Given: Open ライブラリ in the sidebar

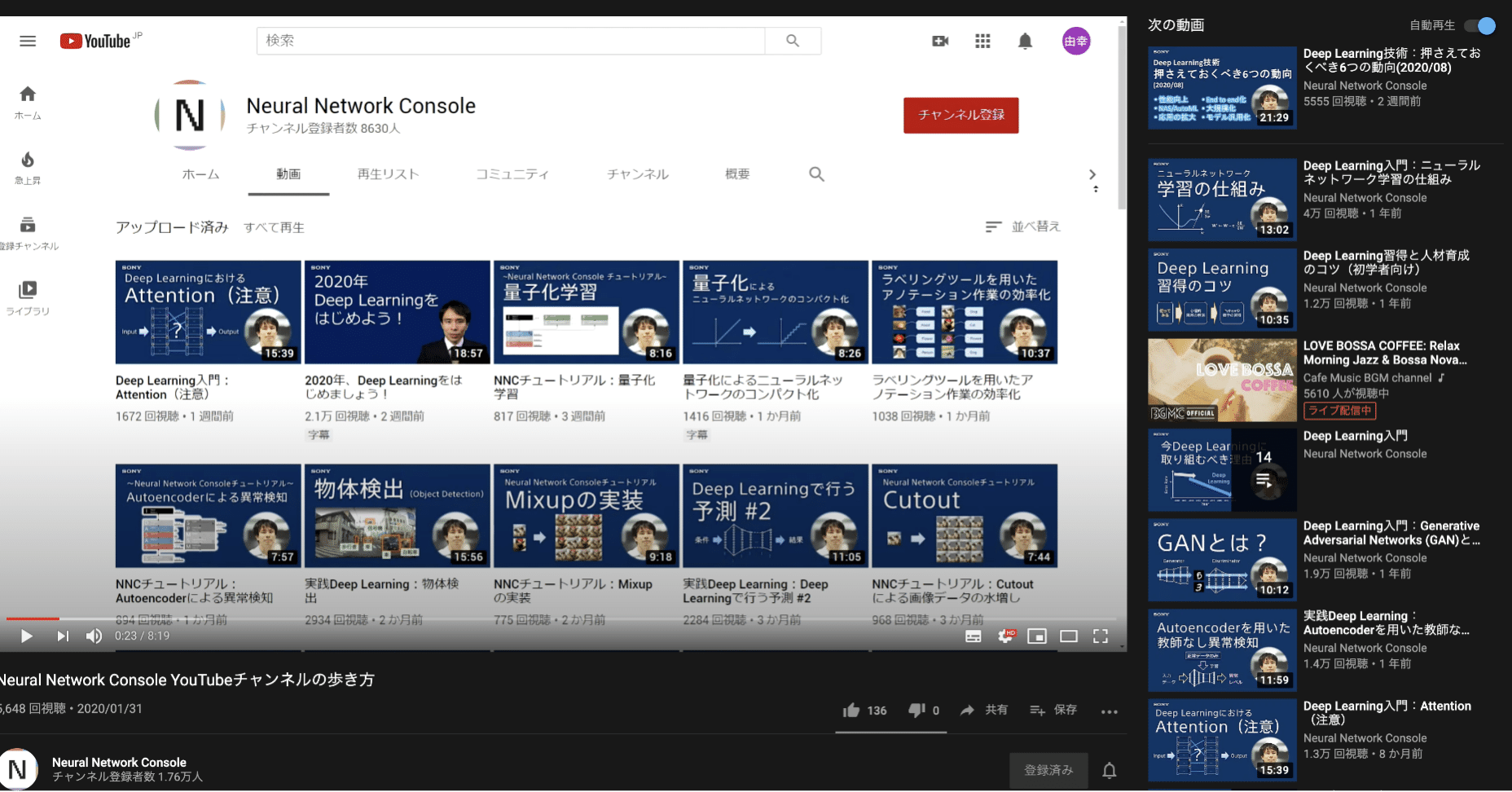Looking at the screenshot, I should tap(28, 298).
